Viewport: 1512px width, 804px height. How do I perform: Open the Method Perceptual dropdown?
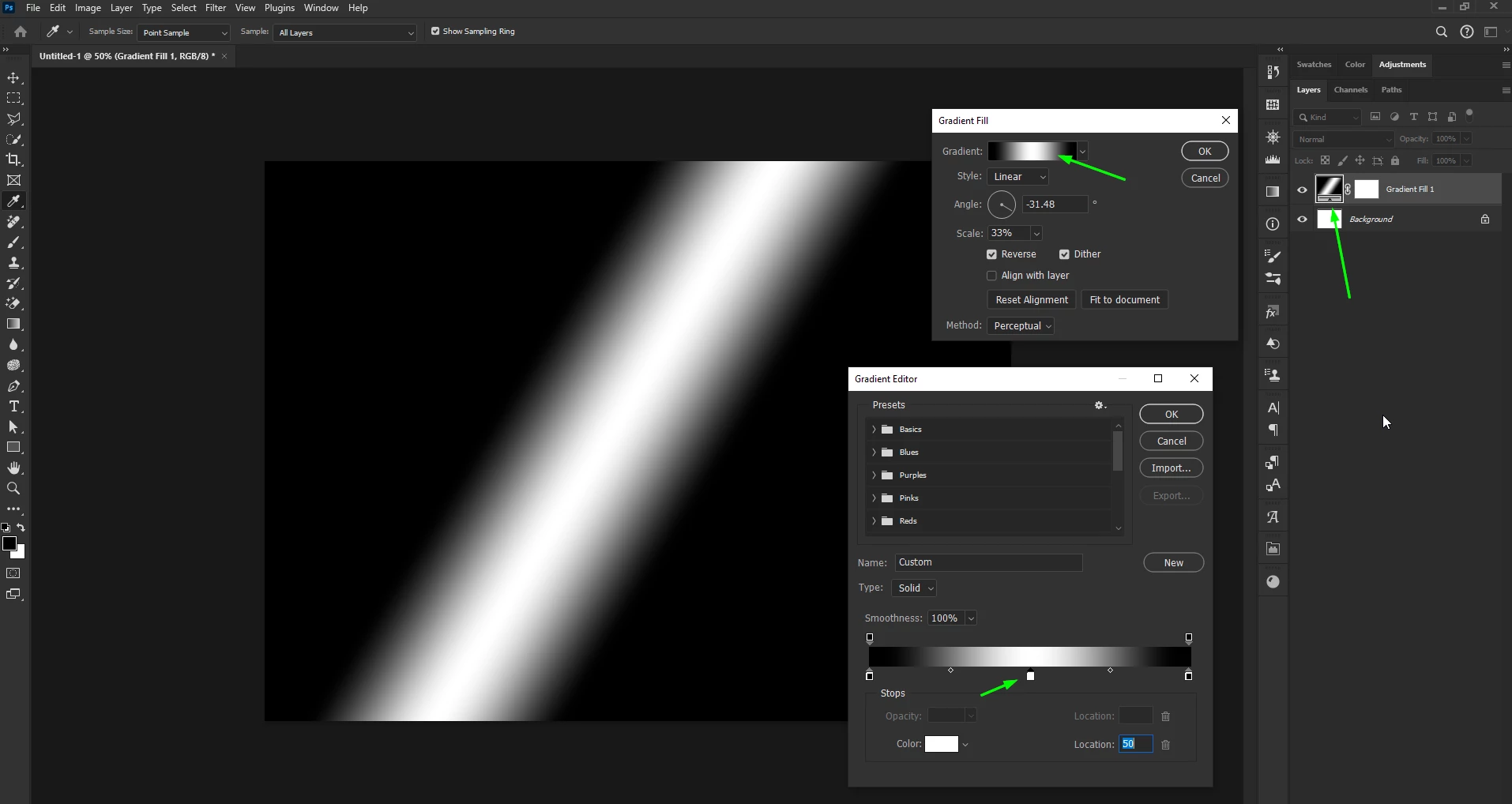tap(1021, 326)
